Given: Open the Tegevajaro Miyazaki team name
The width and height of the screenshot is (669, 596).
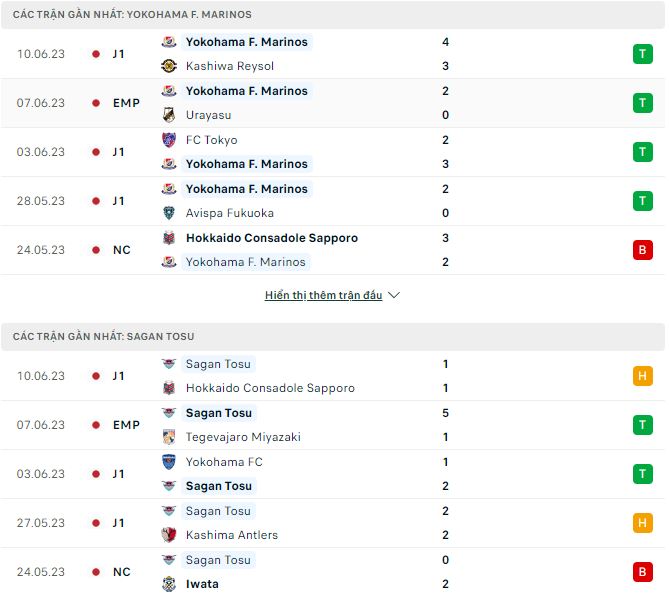Looking at the screenshot, I should 243,437.
